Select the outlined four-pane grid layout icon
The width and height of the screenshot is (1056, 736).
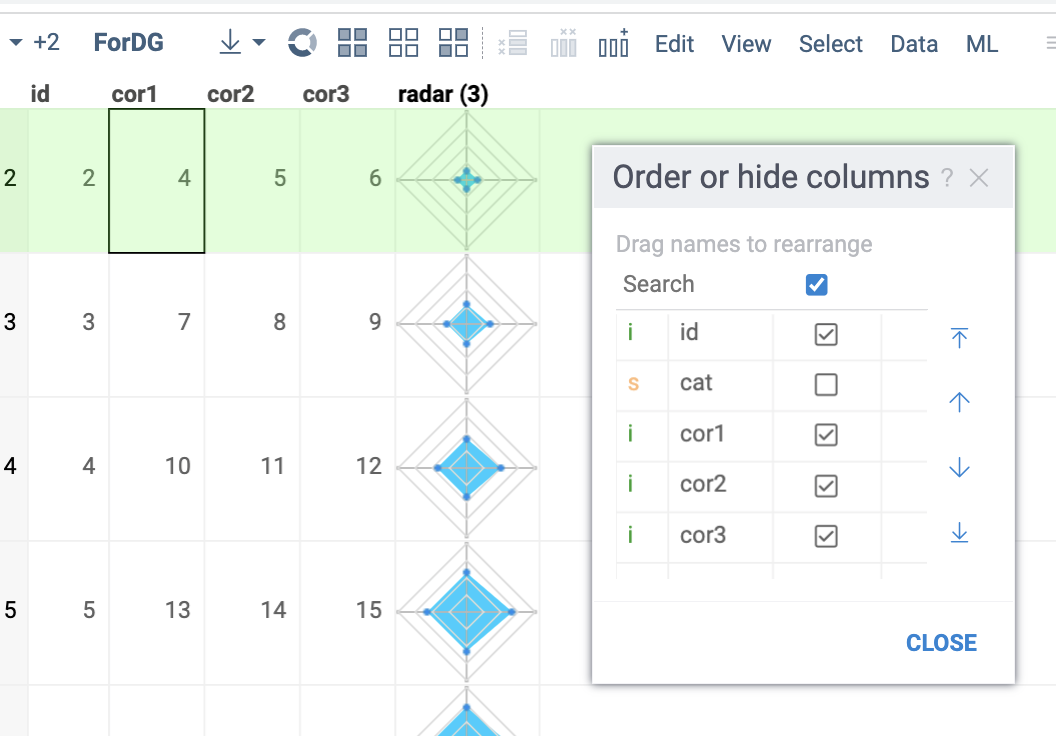tap(403, 43)
